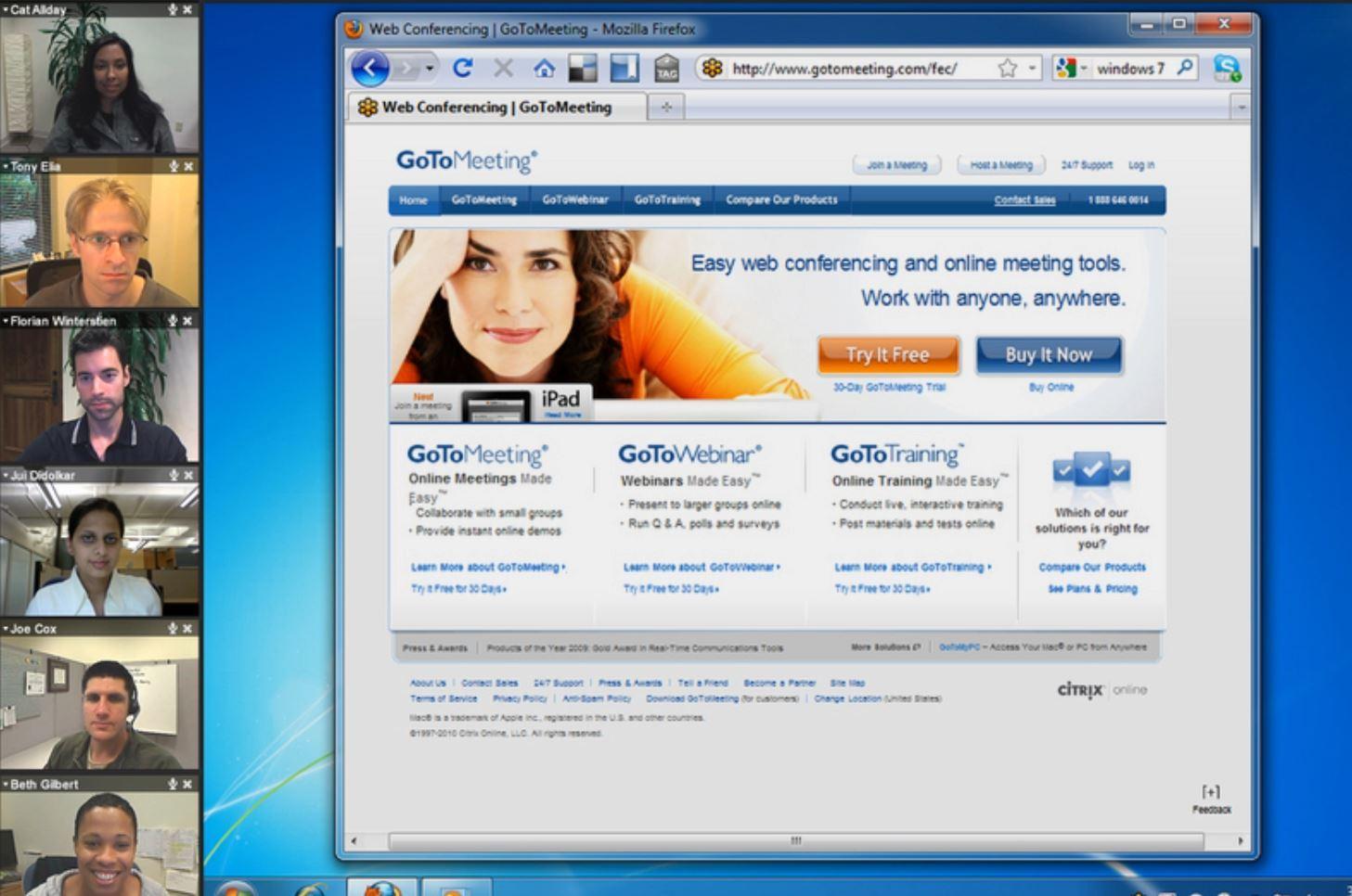
Task: Click the Firefox taskbar button
Action: coord(380,889)
